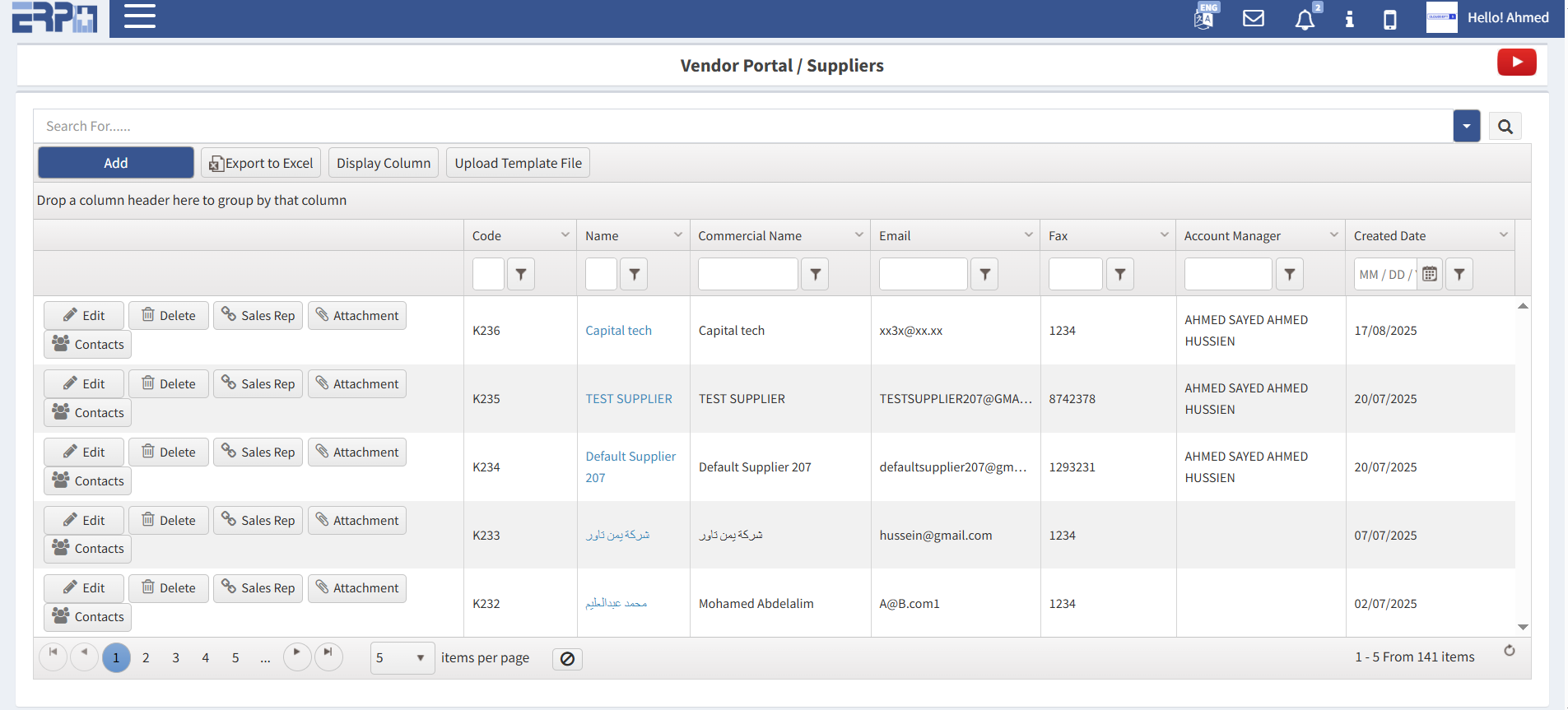Open the items per page dropdown
Viewport: 1568px width, 710px height.
point(402,658)
